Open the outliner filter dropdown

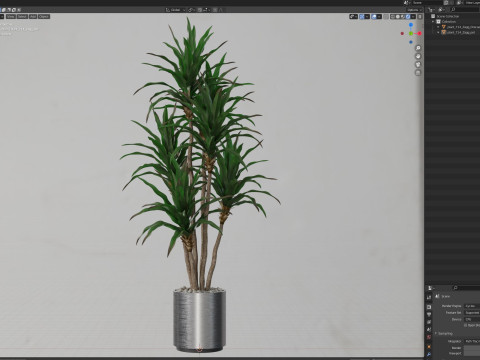click(x=441, y=10)
